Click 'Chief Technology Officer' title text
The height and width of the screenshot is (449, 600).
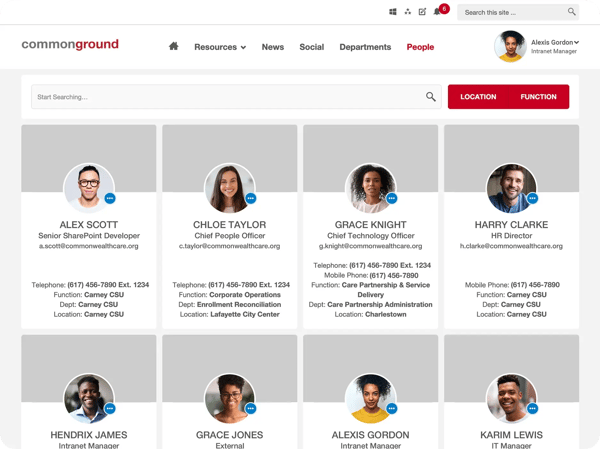[370, 236]
